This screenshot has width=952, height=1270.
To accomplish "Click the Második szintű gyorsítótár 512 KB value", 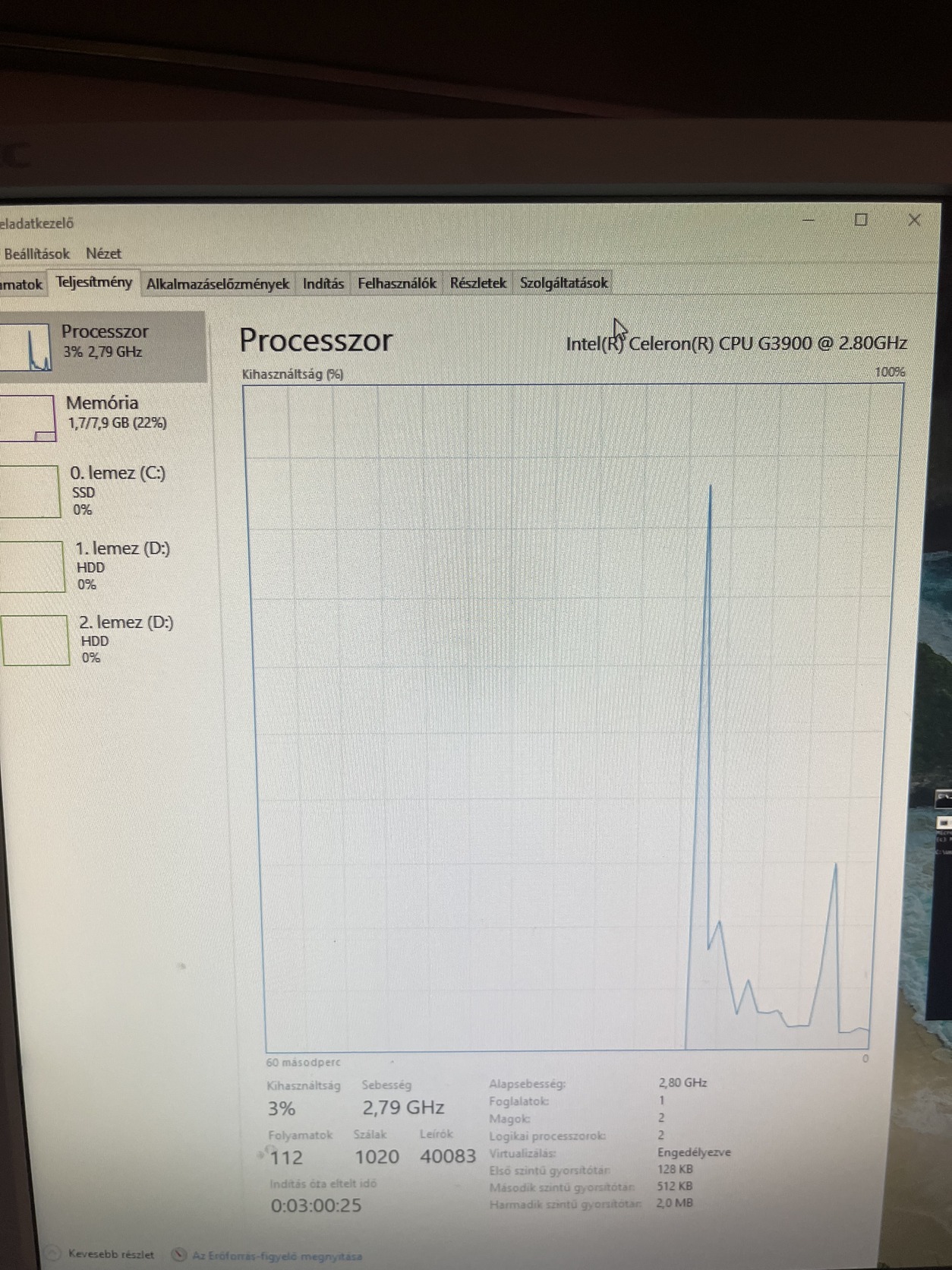I will (675, 1186).
